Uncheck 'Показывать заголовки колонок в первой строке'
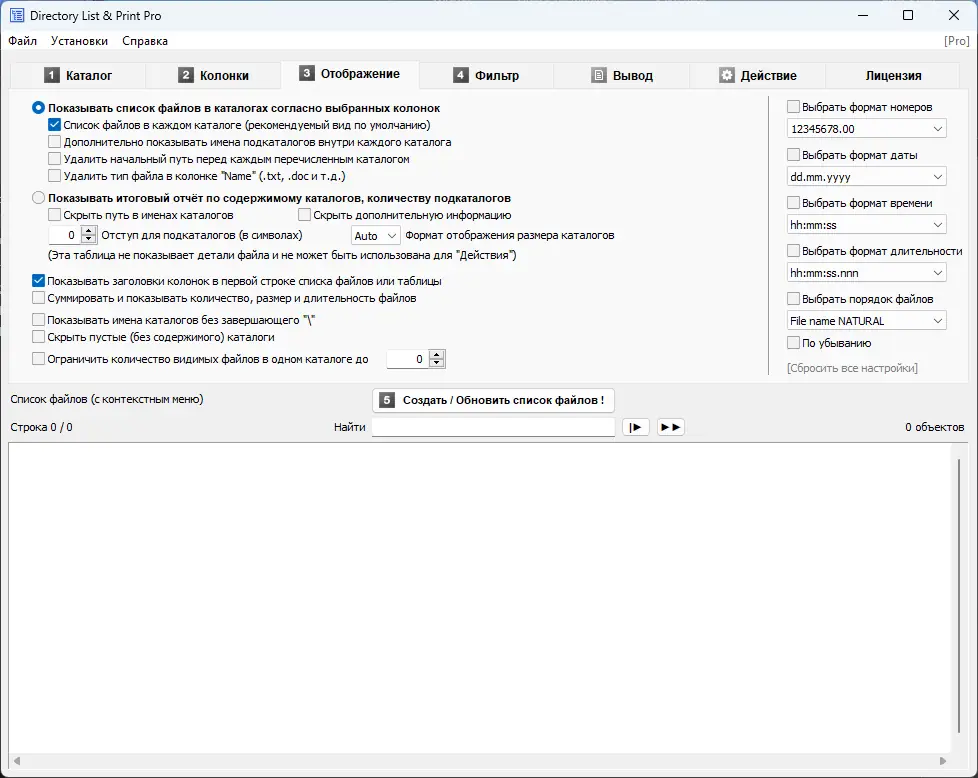Image resolution: width=978 pixels, height=778 pixels. pyautogui.click(x=38, y=281)
